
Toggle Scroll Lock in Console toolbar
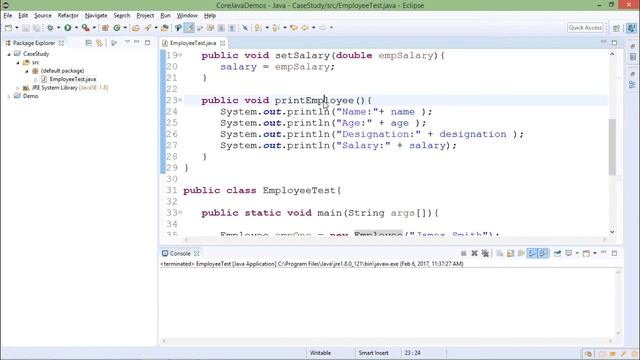(510, 253)
